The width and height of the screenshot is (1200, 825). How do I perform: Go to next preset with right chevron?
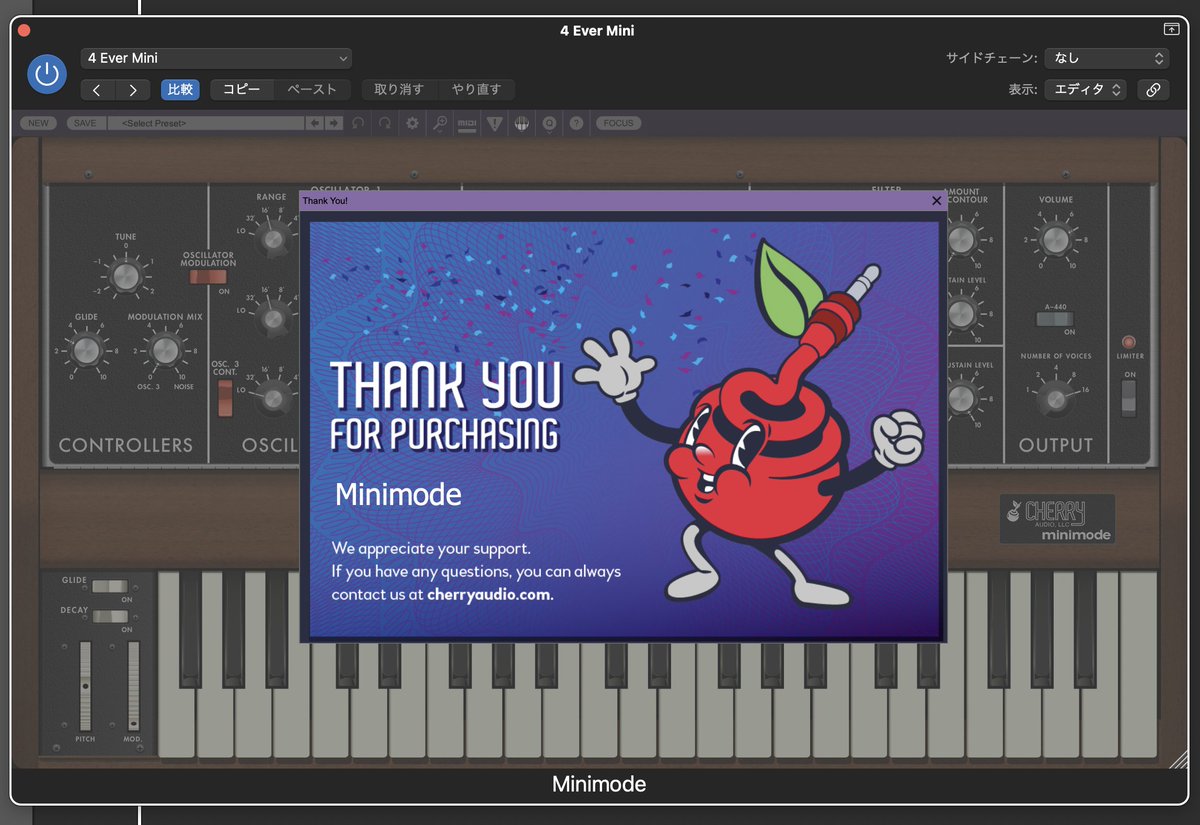tap(133, 90)
